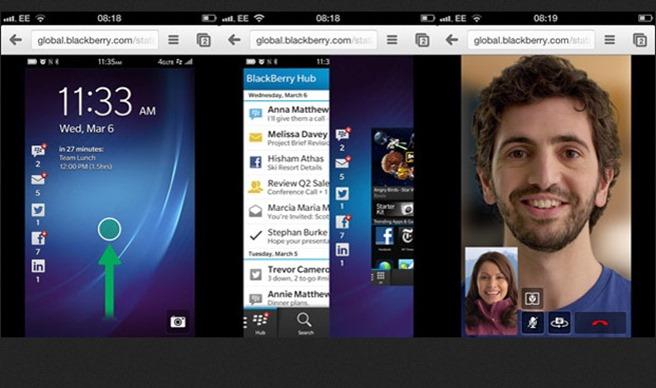656x388 pixels.
Task: Focus the URL field in the left browser panel
Action: (x=95, y=41)
